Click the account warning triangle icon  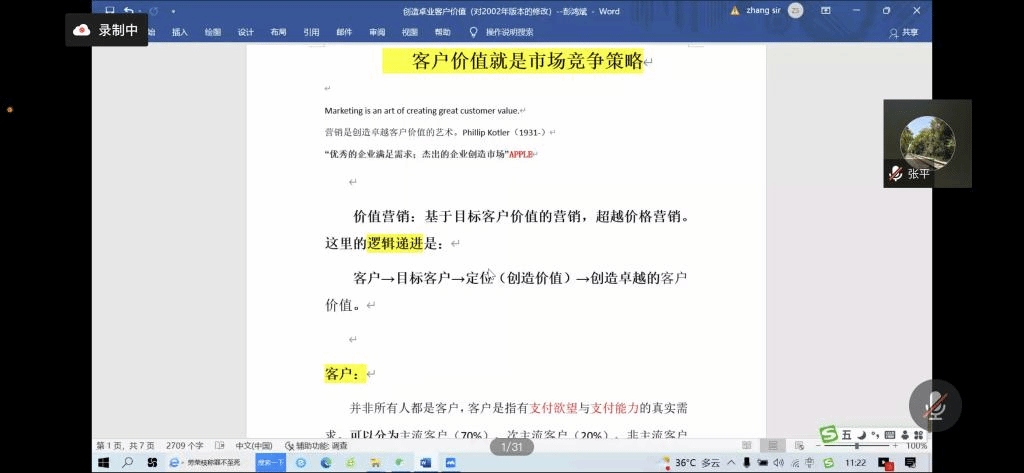click(735, 11)
